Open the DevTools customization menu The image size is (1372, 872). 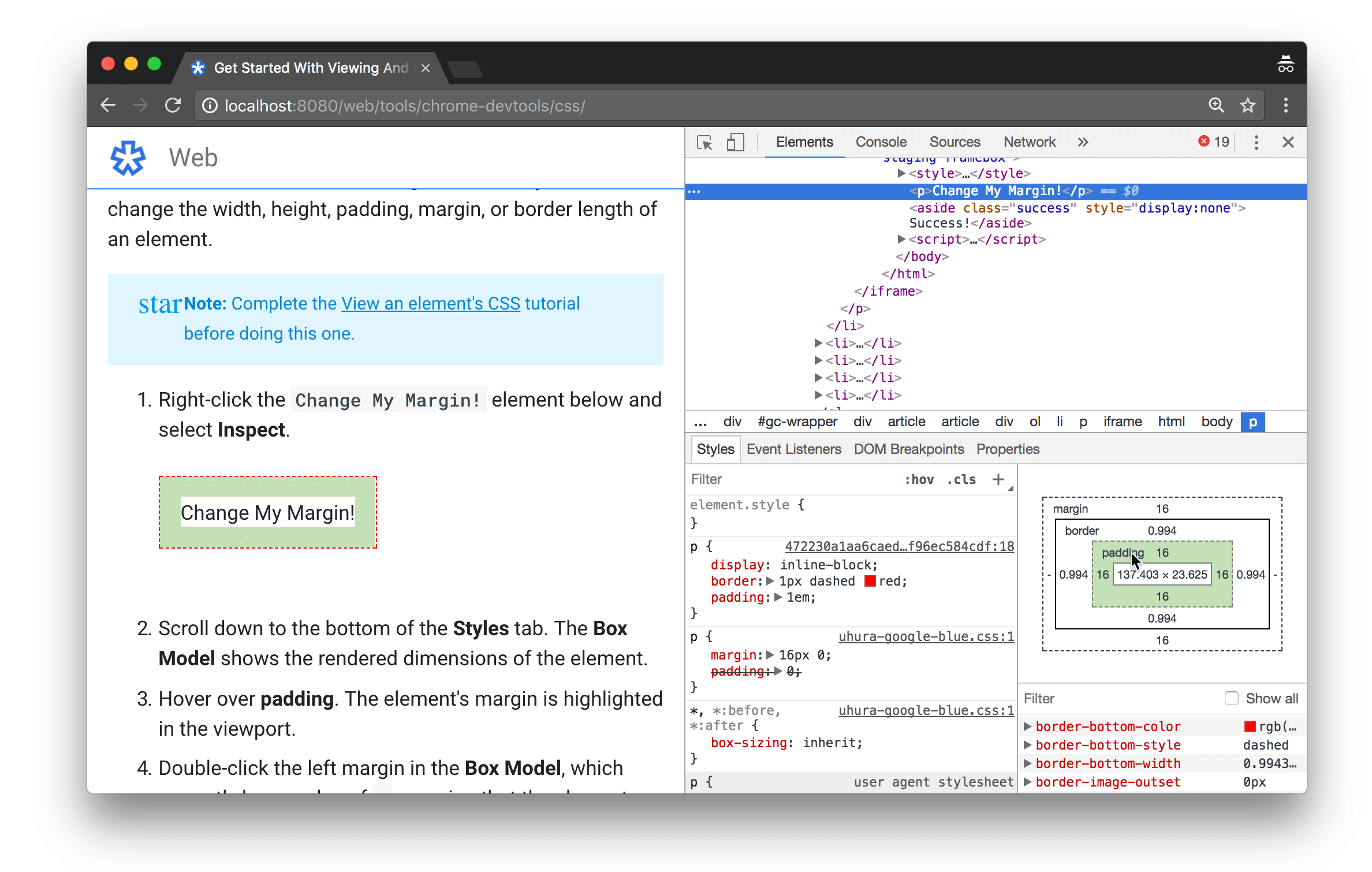(1256, 142)
